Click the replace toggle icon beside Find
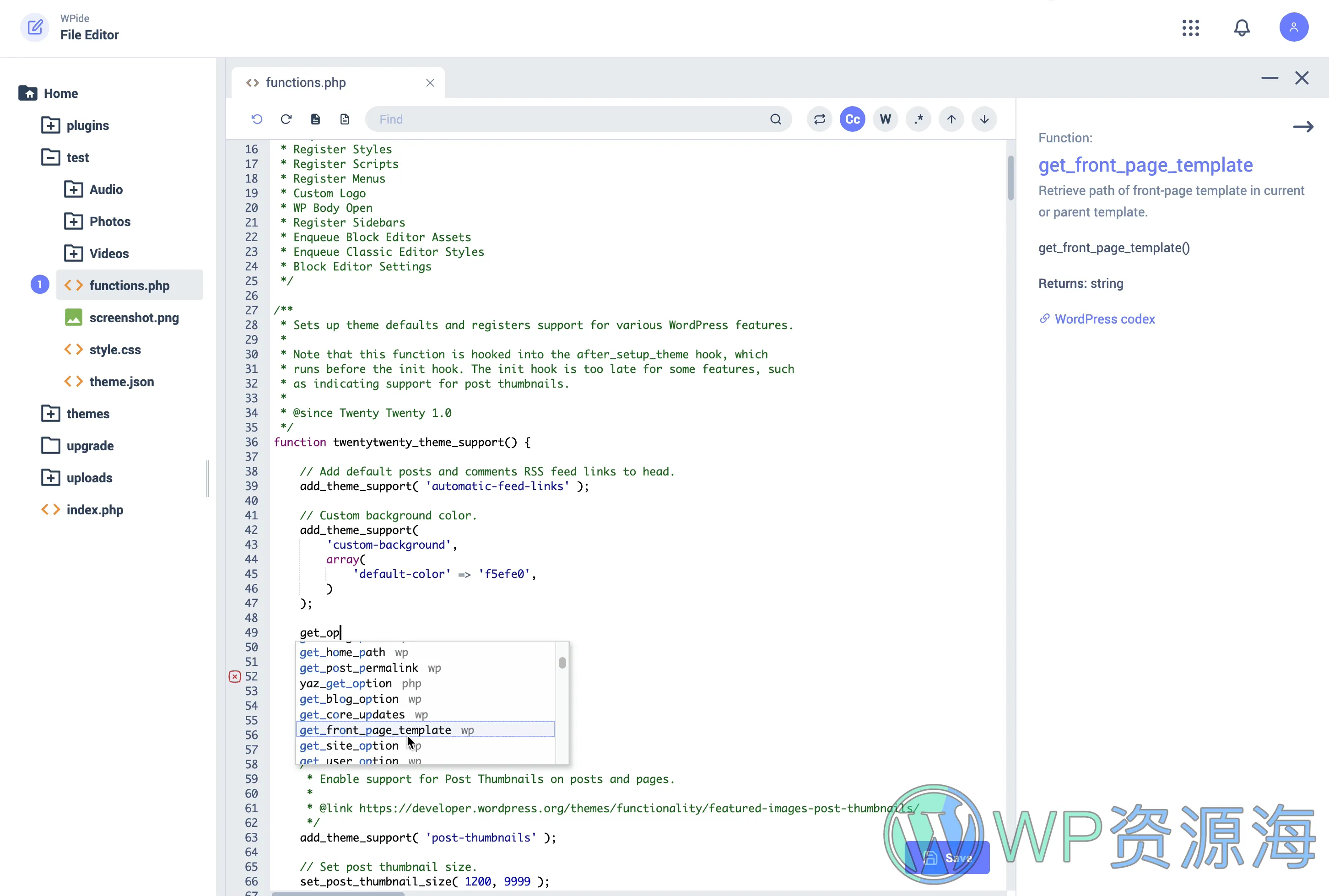This screenshot has width=1329, height=896. [x=819, y=119]
